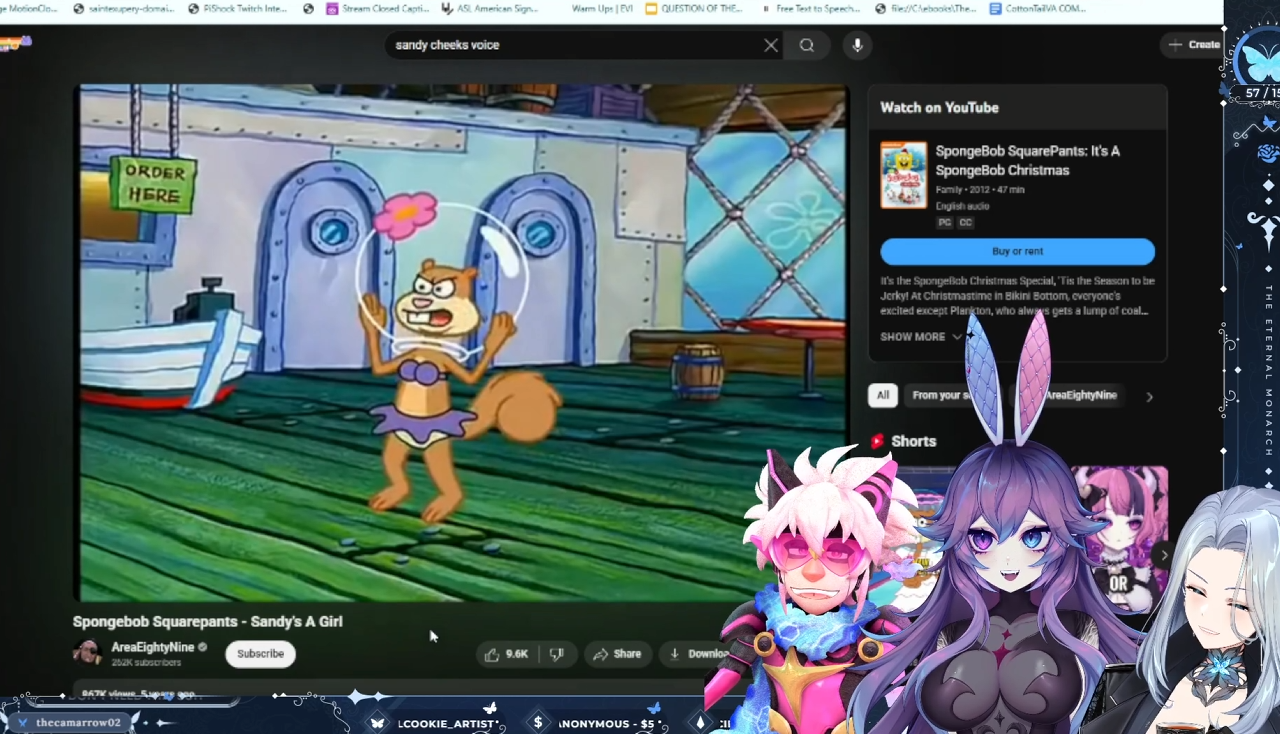The width and height of the screenshot is (1280, 734).
Task: Subscribe to AreaEightyNine
Action: (x=260, y=654)
